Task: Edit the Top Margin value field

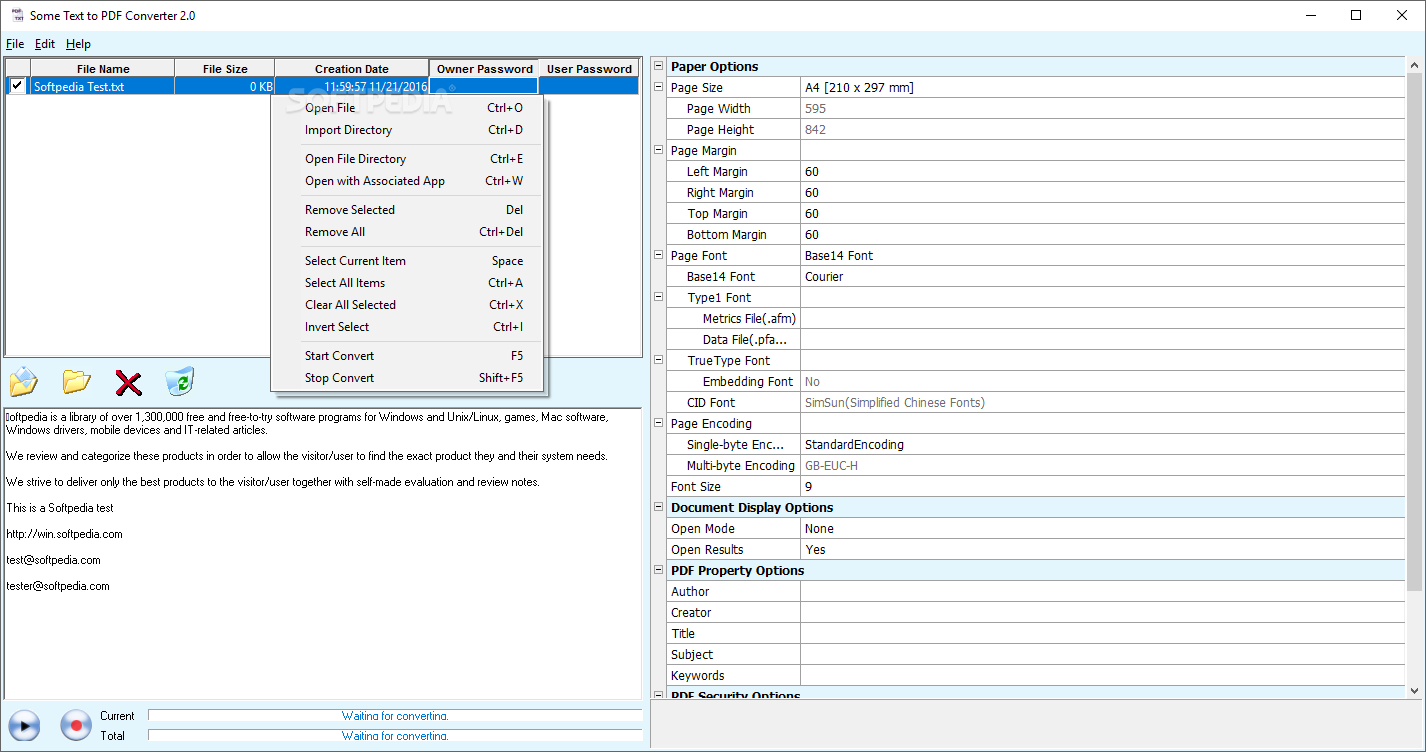Action: point(1103,214)
